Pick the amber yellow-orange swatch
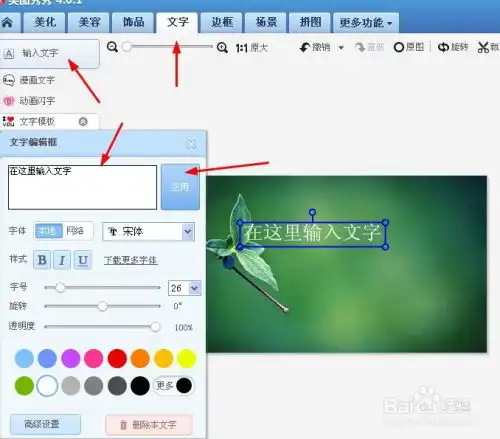Screen dimensions: 500x439 [163, 358]
